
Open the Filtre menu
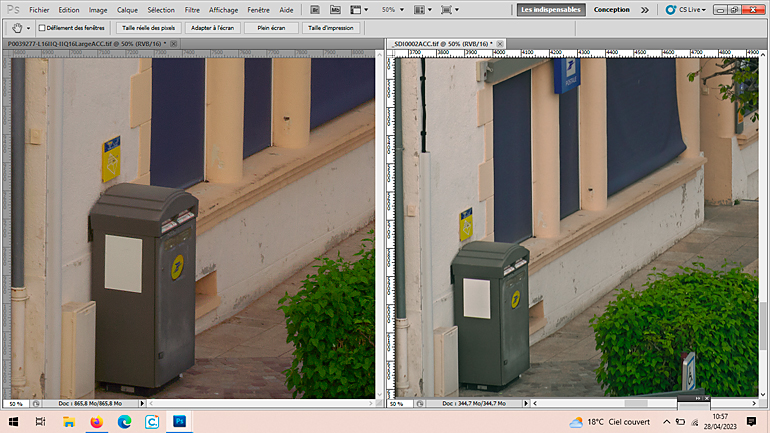(192, 10)
